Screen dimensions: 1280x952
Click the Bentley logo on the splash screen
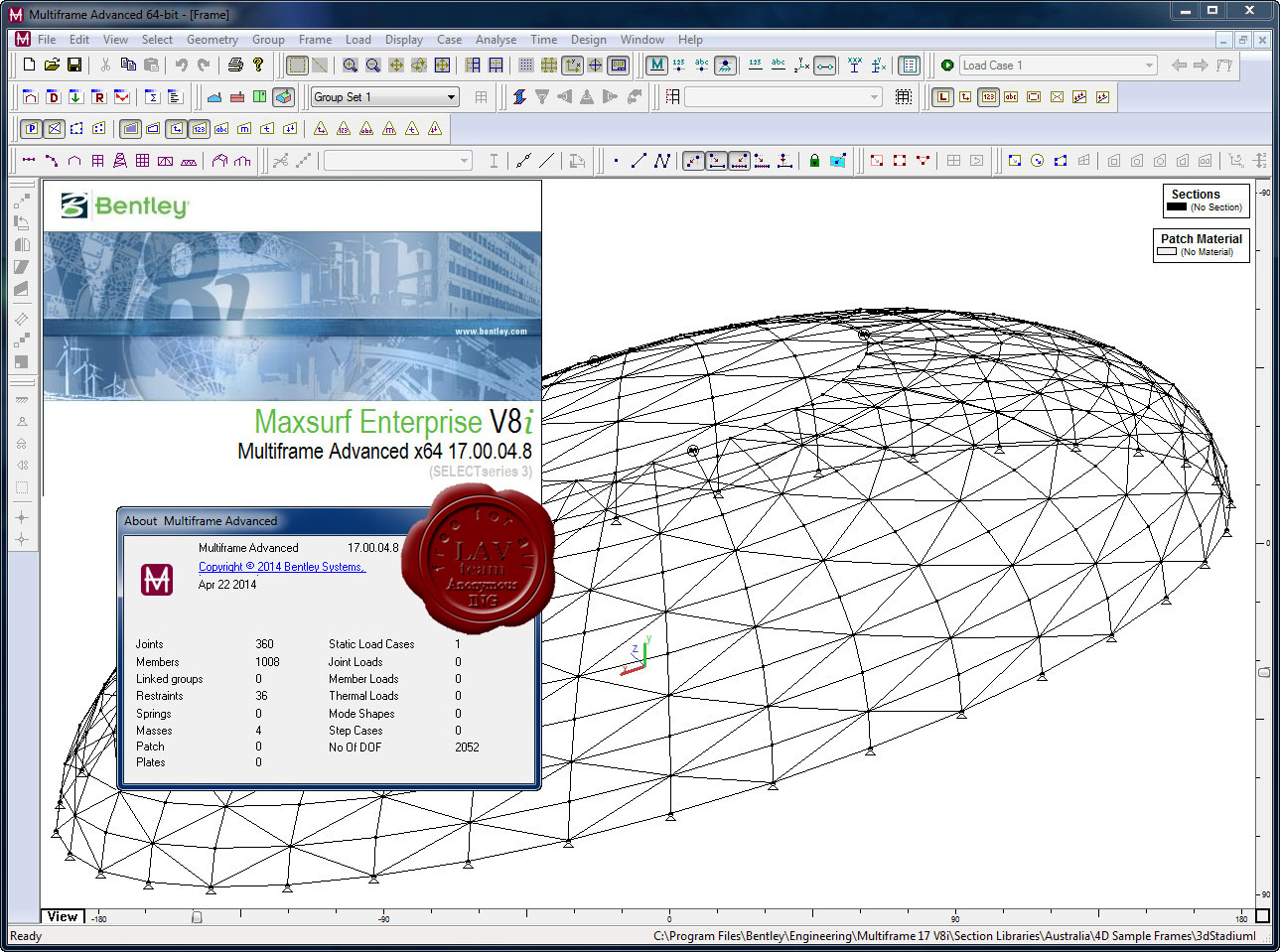coord(124,205)
